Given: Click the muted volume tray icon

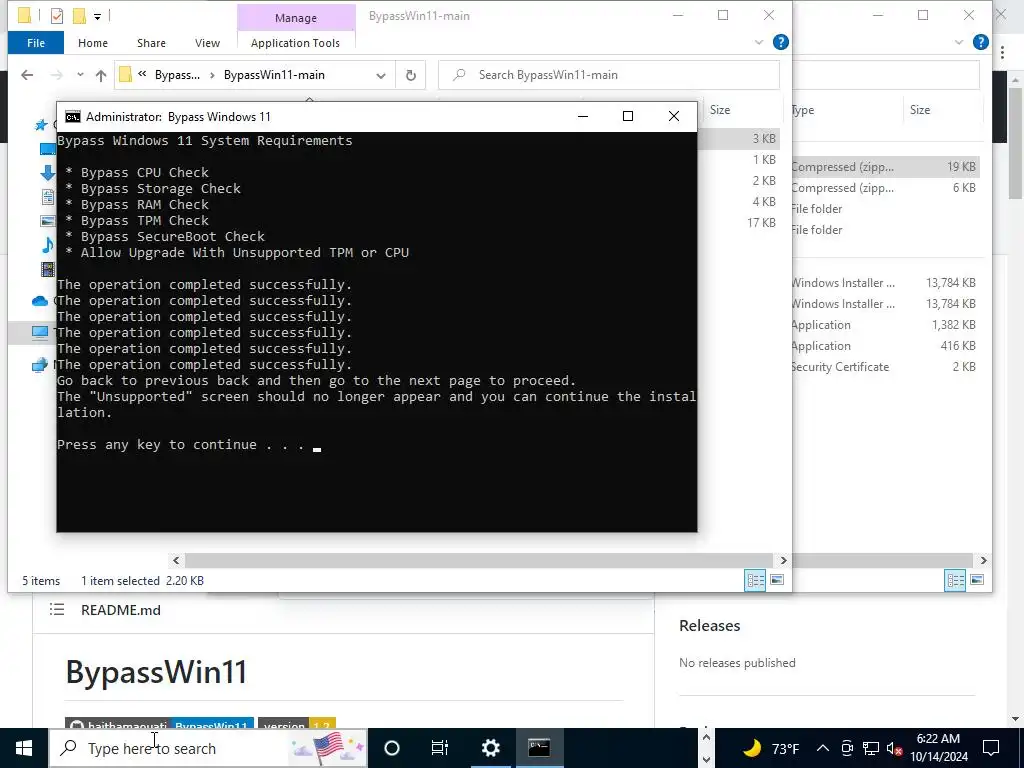Looking at the screenshot, I should point(895,748).
